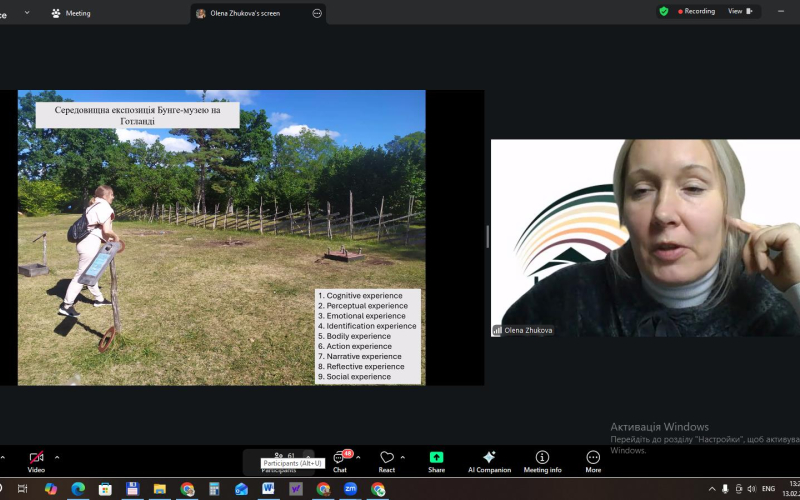Click the Recording indicator
800x500 pixels.
pyautogui.click(x=697, y=11)
